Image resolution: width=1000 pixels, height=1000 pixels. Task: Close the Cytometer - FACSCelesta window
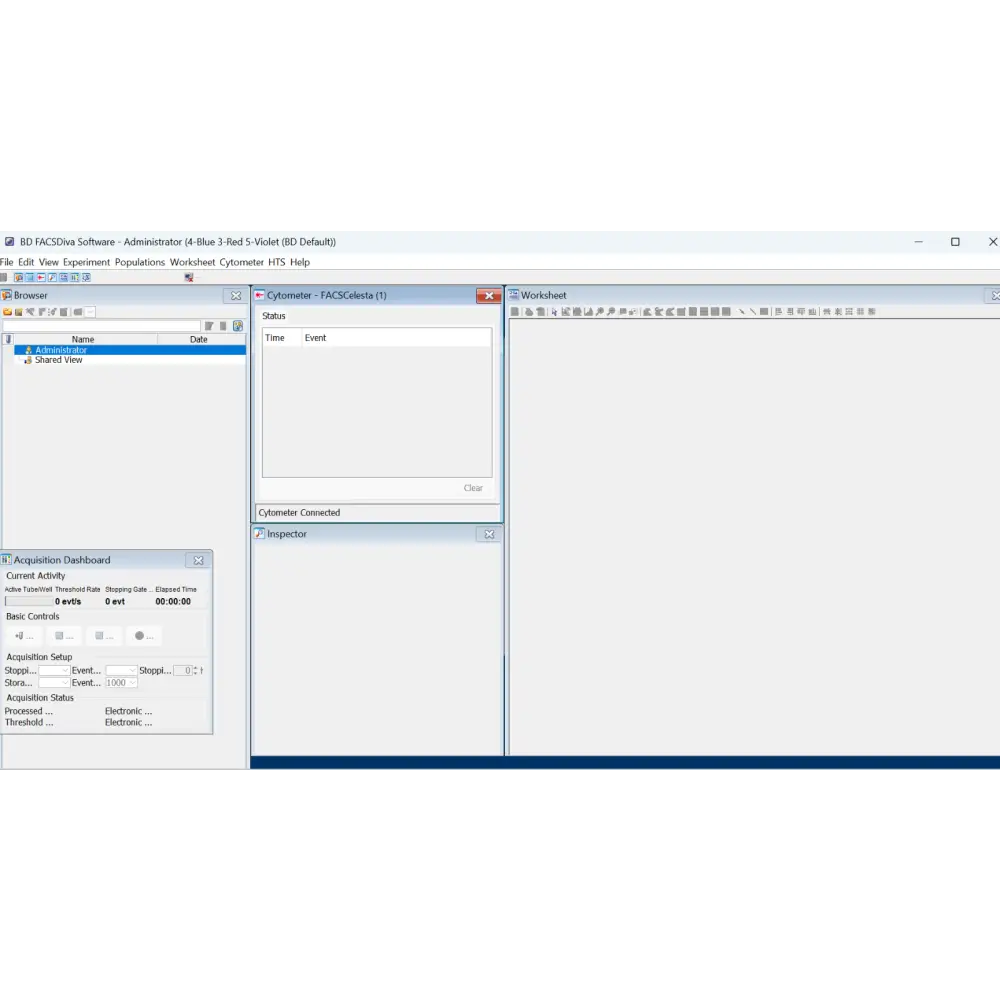click(x=489, y=296)
